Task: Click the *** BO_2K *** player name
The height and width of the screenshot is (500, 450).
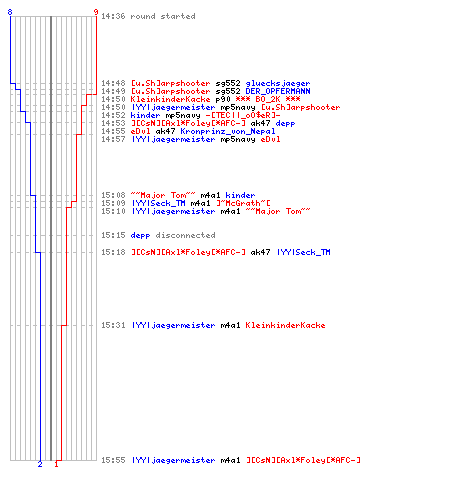Action: pyautogui.click(x=268, y=99)
